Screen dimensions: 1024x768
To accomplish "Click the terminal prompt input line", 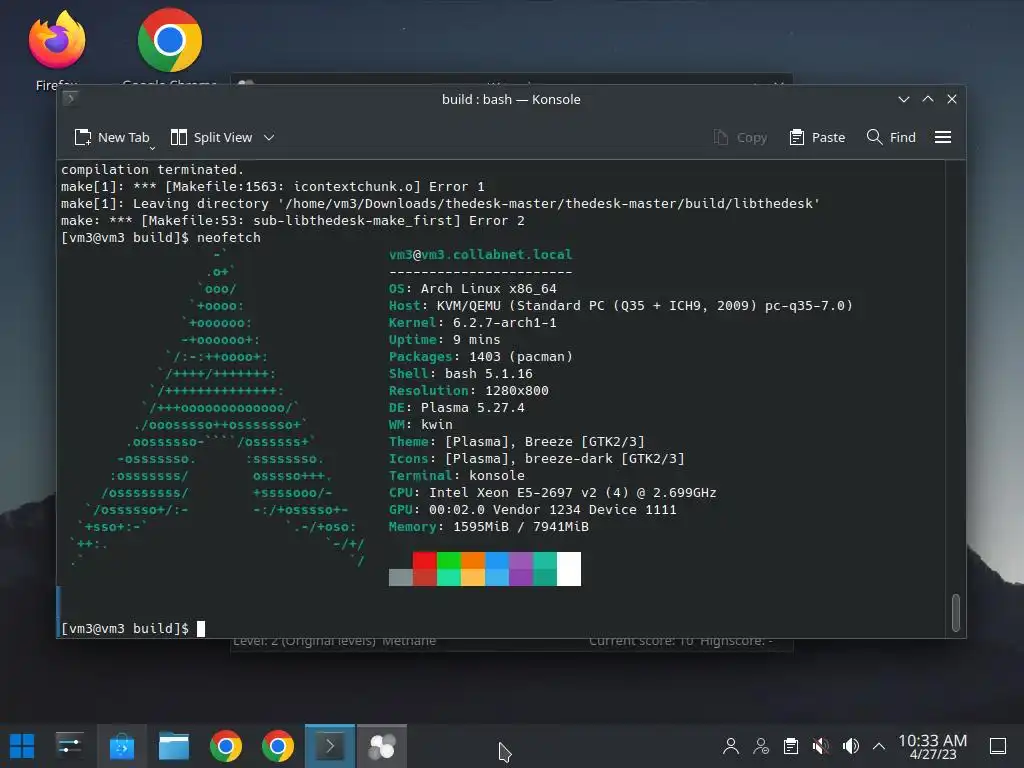I will click(133, 628).
